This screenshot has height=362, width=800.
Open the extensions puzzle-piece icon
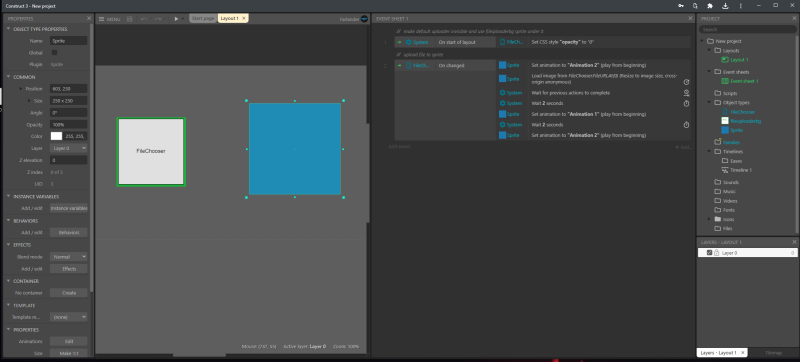(x=710, y=6)
